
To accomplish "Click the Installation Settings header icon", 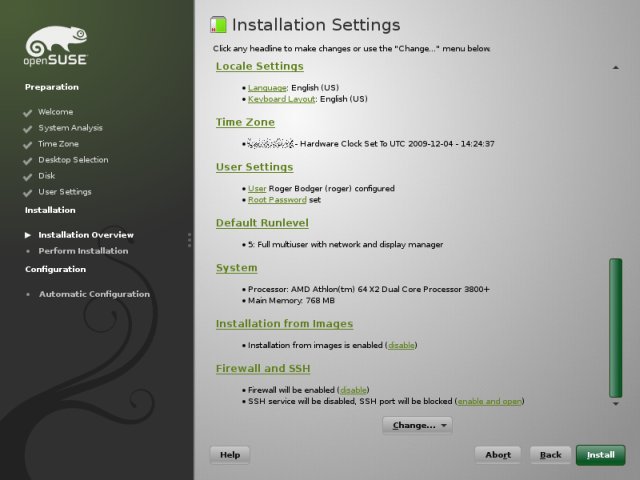I will 218,24.
